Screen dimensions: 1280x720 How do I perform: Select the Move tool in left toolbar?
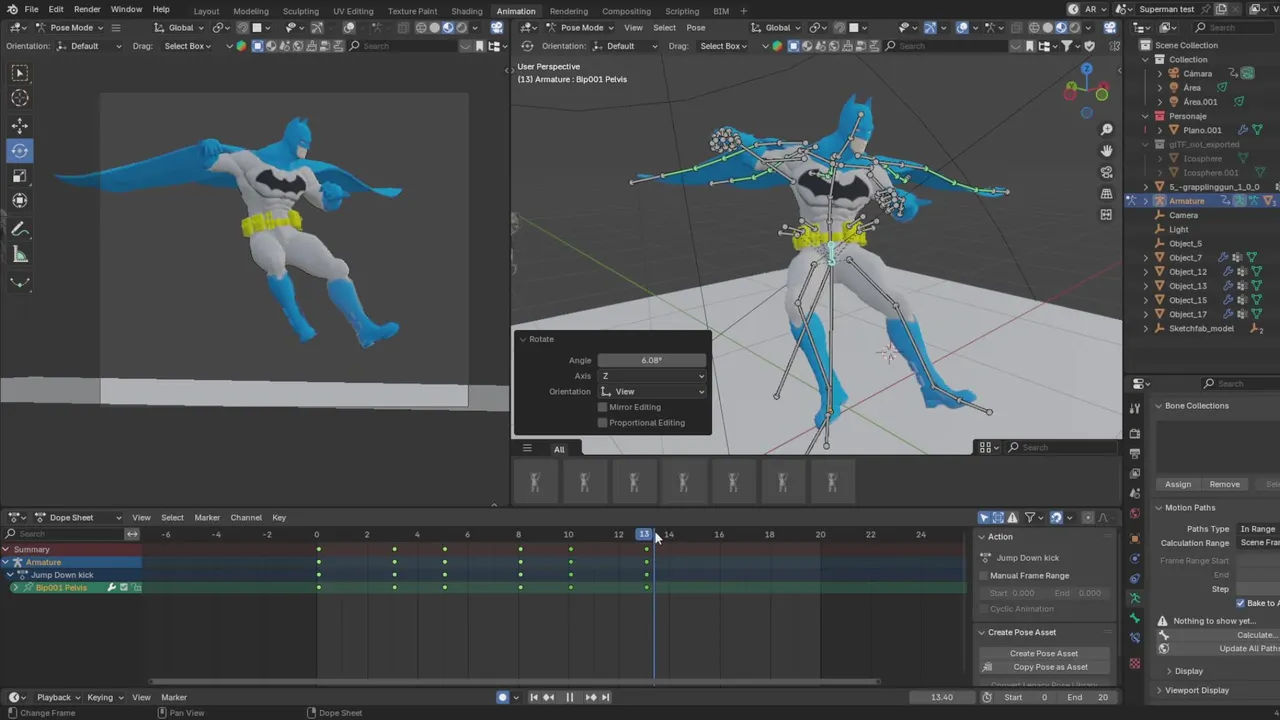tap(20, 125)
